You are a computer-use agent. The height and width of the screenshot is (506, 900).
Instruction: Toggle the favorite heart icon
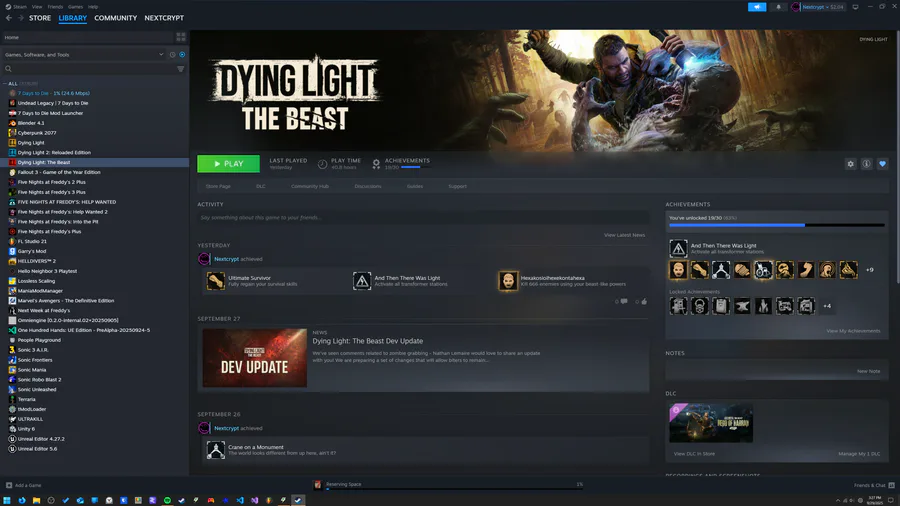pyautogui.click(x=883, y=164)
